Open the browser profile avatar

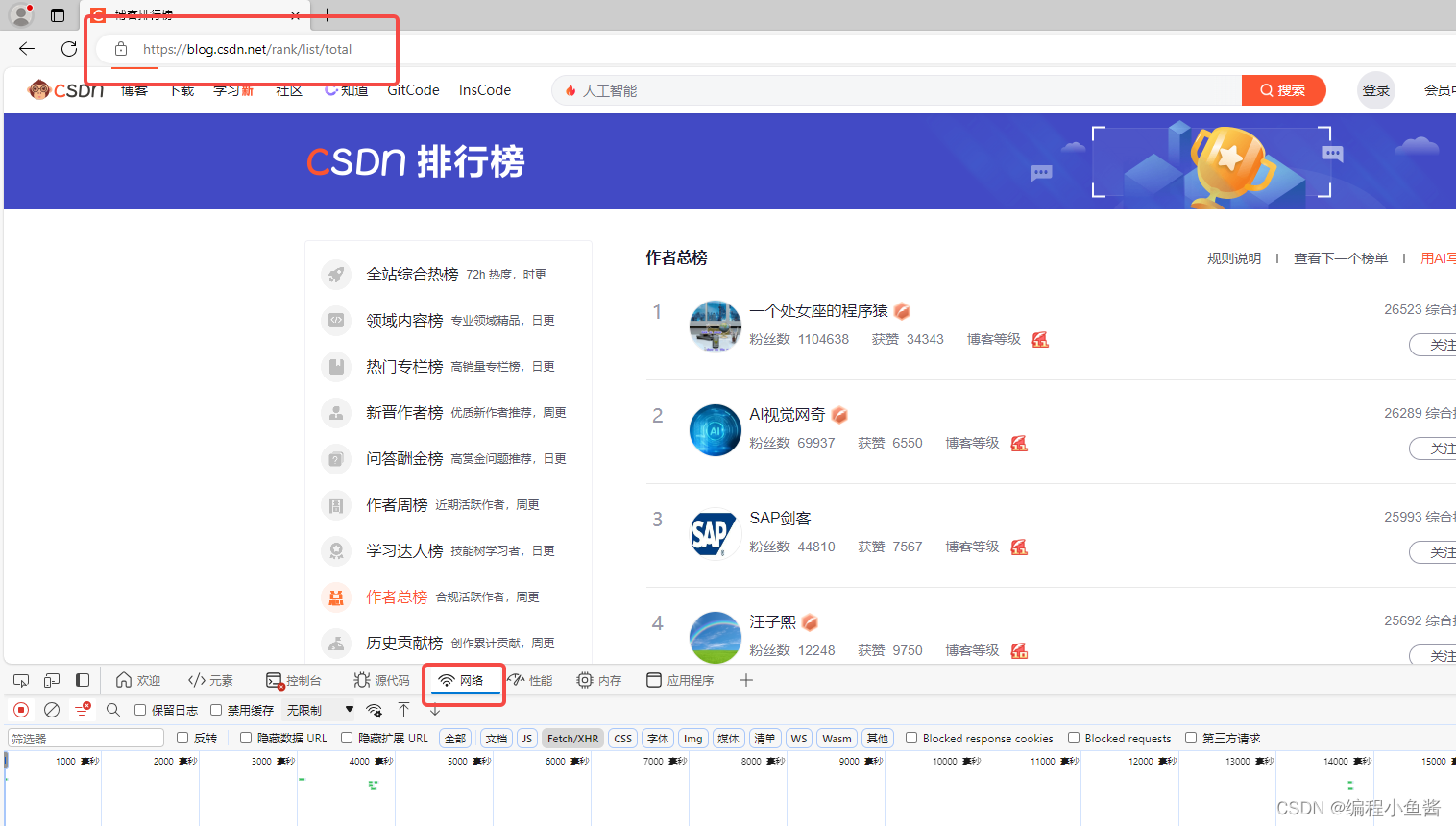21,14
